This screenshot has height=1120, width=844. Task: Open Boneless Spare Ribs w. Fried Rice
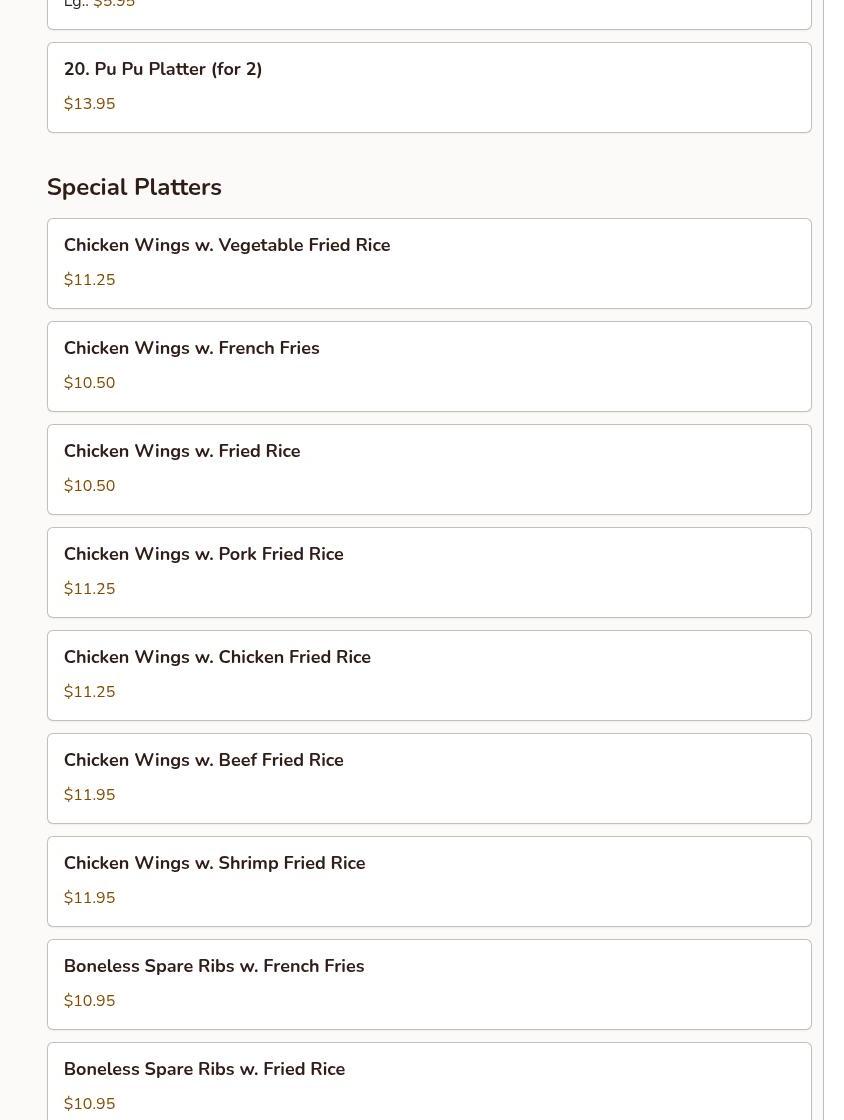coord(205,1070)
